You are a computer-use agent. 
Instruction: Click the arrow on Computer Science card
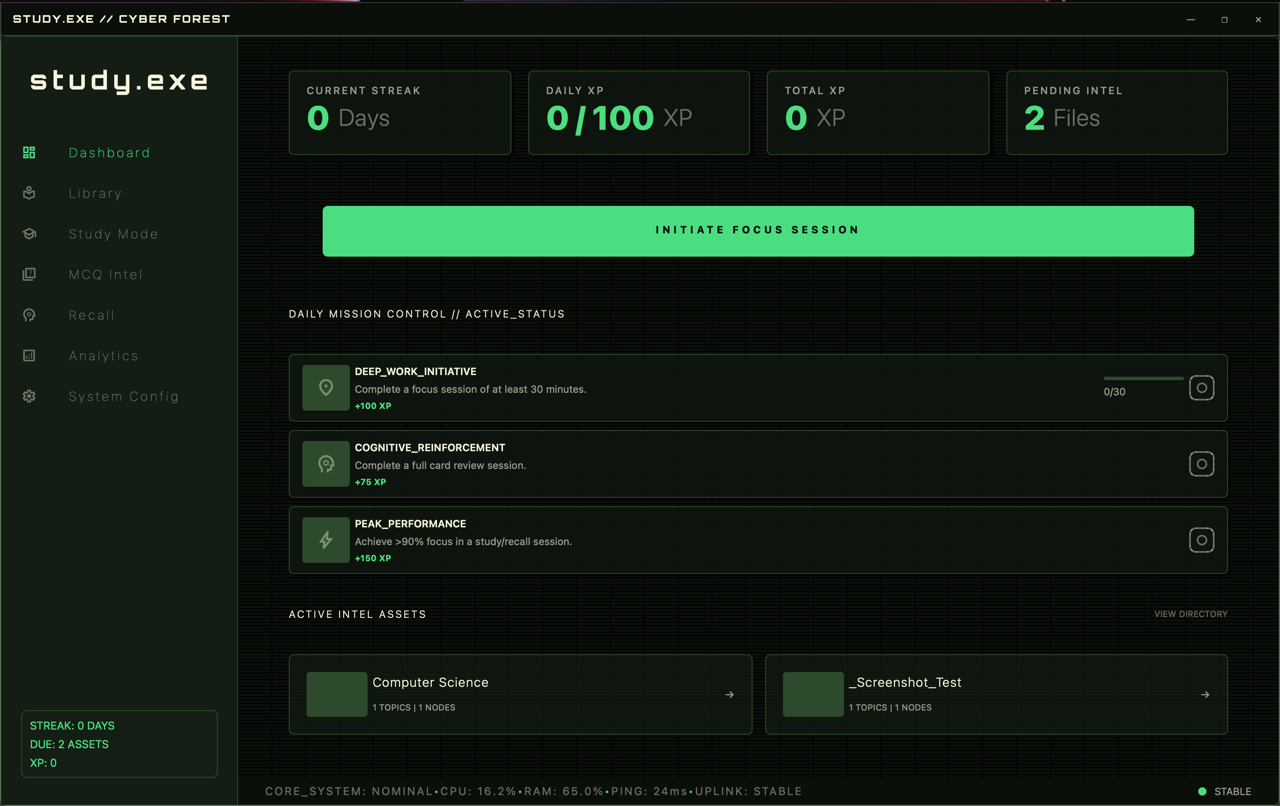pyautogui.click(x=729, y=695)
